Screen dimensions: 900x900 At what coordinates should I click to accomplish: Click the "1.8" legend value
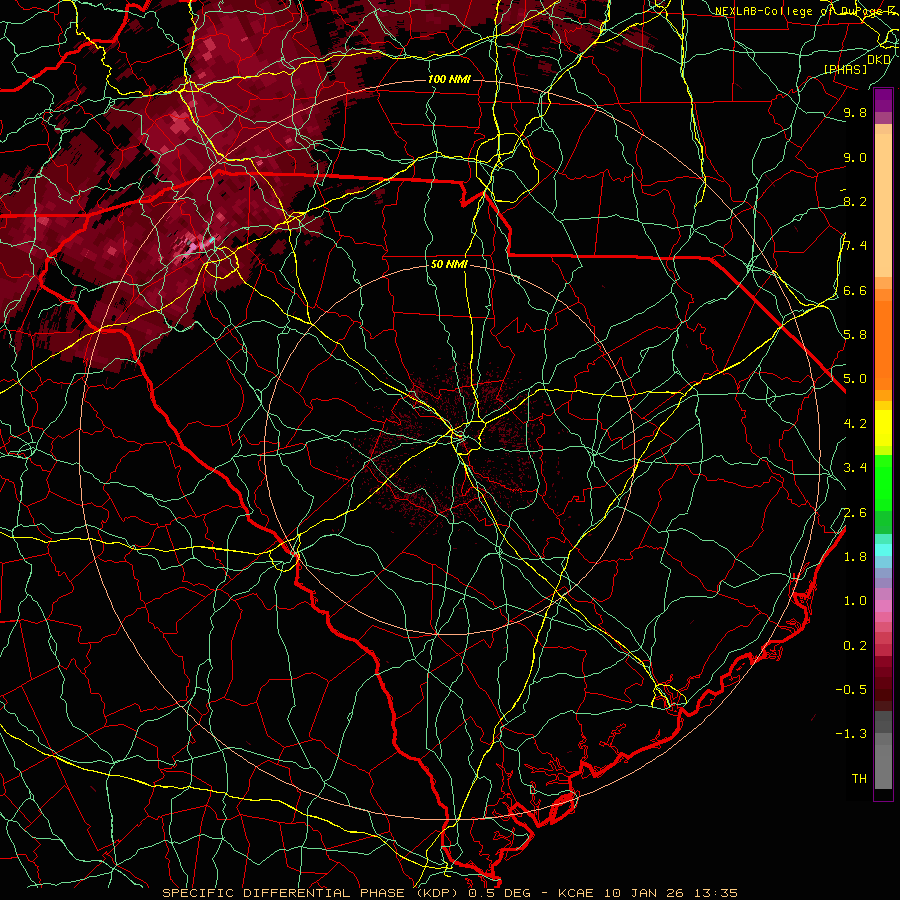click(855, 557)
